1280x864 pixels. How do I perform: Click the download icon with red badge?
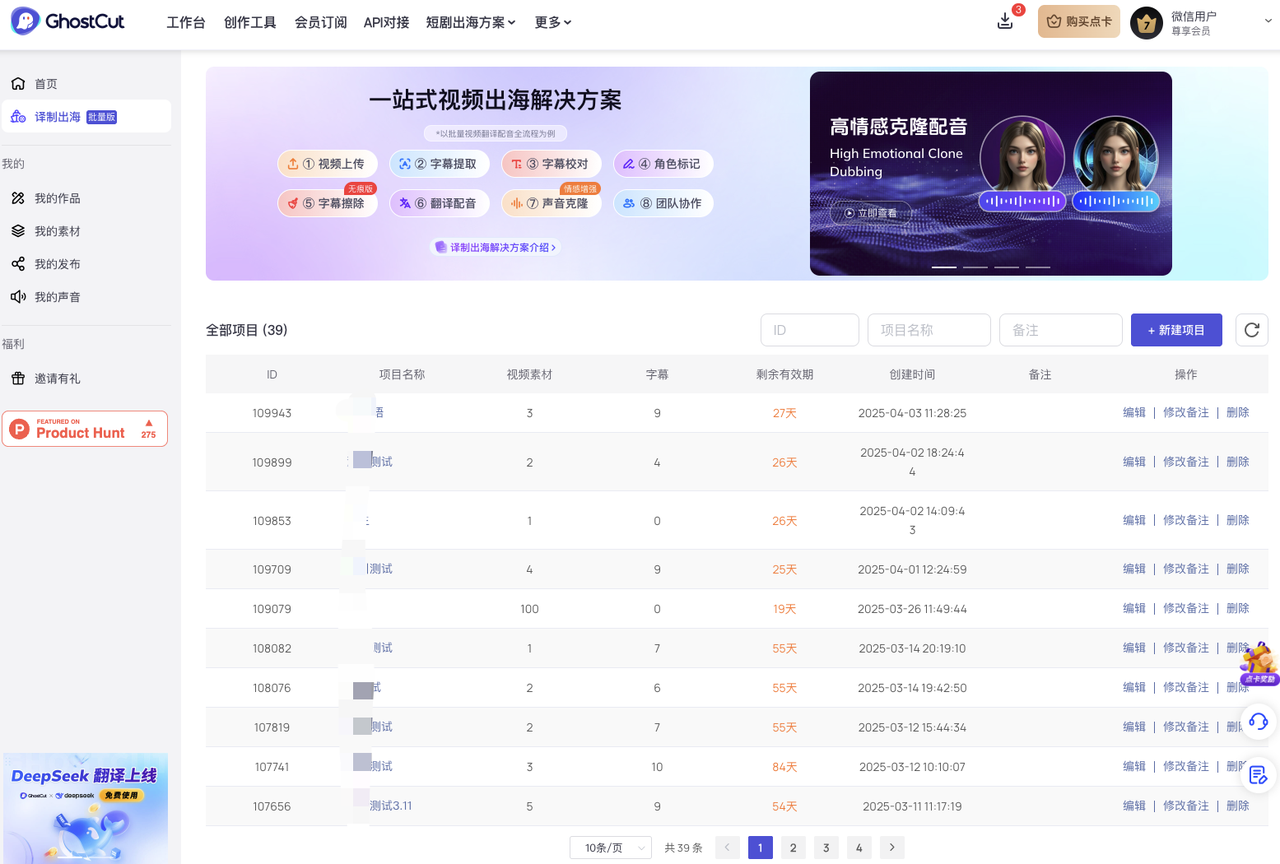(1006, 22)
